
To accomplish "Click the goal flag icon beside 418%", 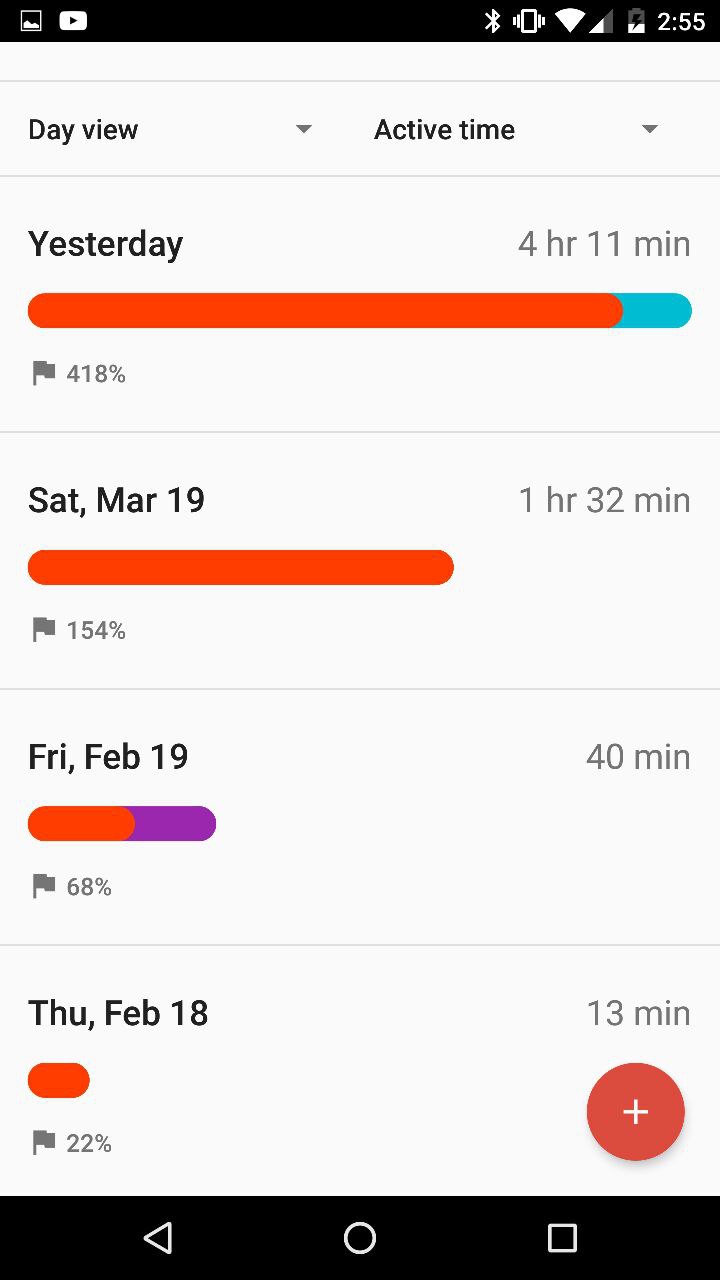I will coord(43,374).
